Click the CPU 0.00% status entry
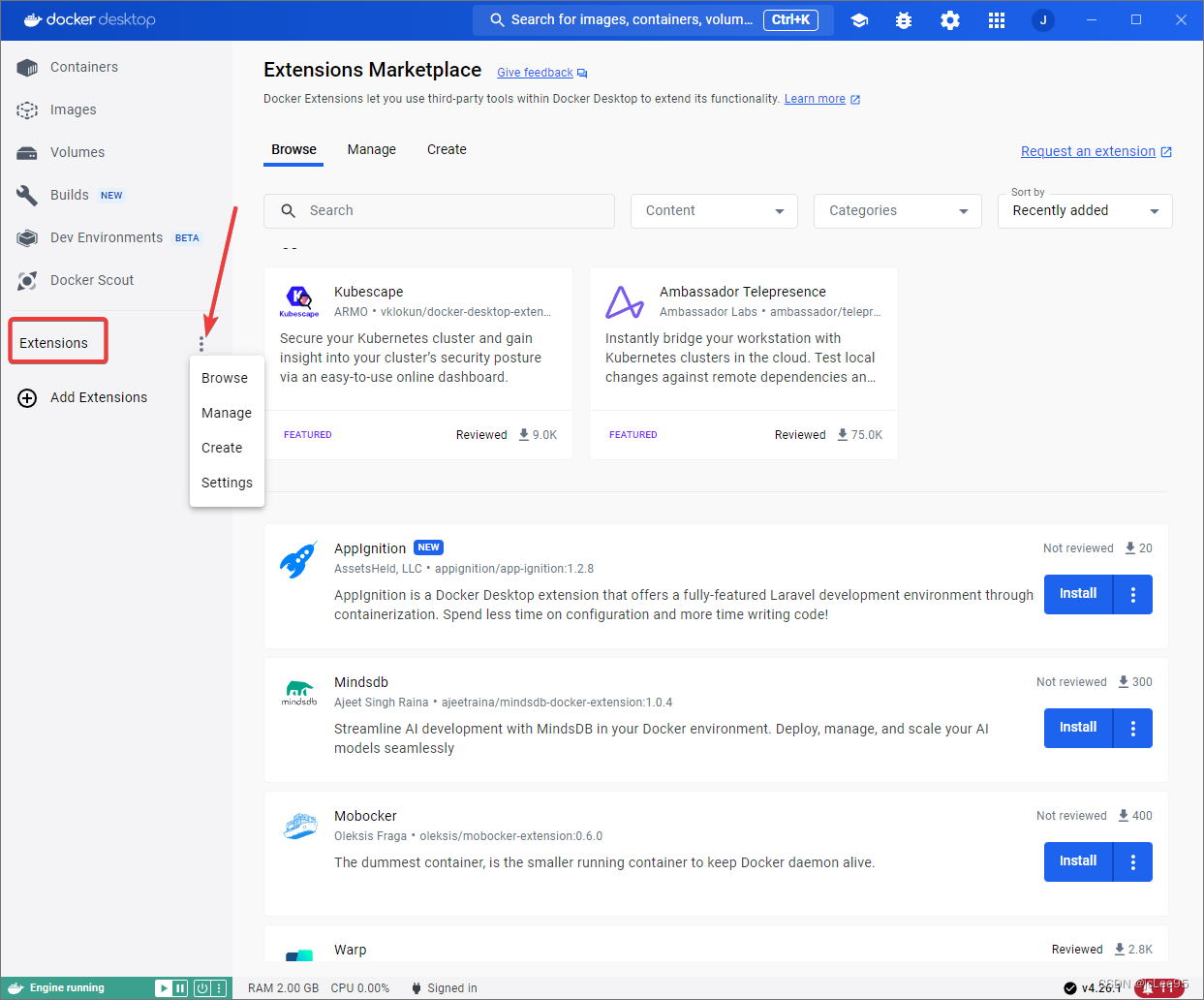Screen dimensions: 1204x1000 tap(360, 988)
